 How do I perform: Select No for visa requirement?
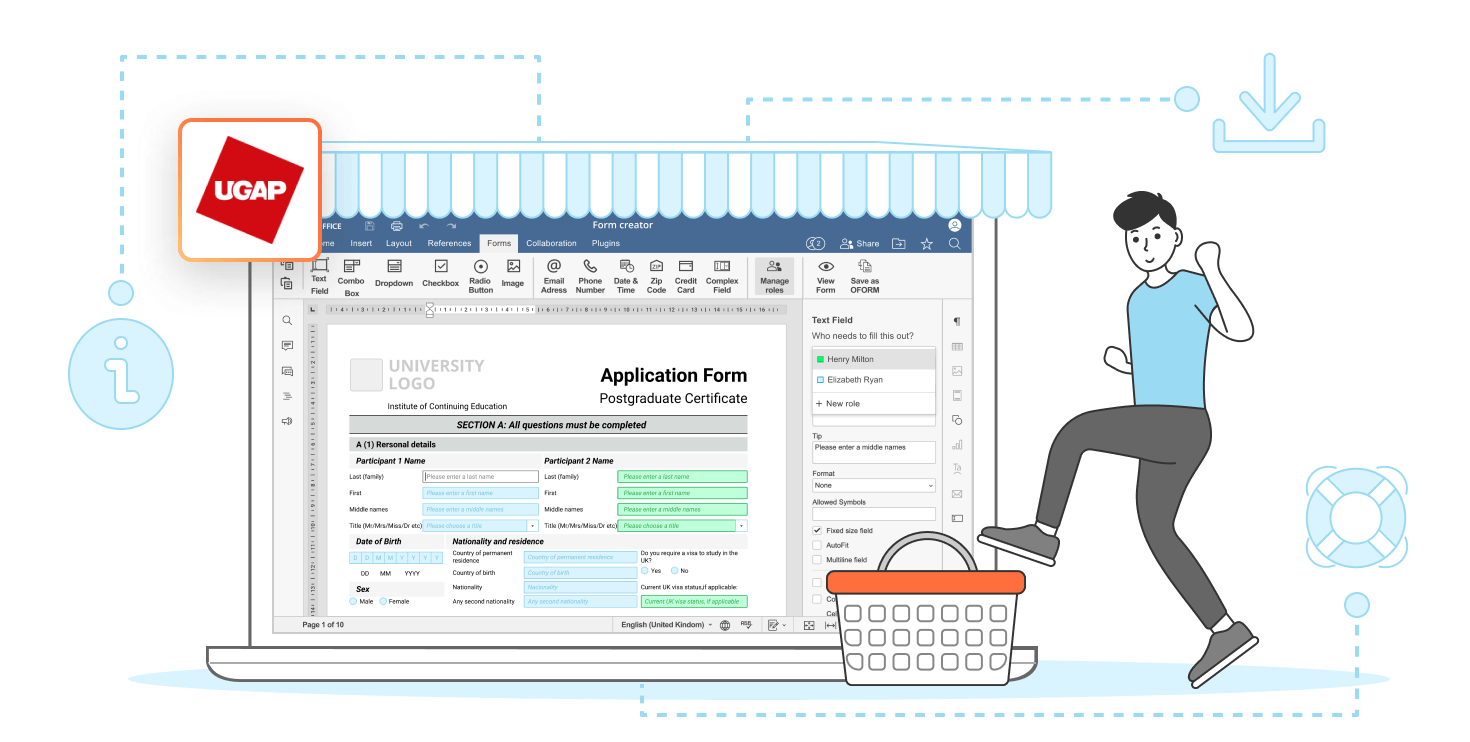(x=675, y=570)
